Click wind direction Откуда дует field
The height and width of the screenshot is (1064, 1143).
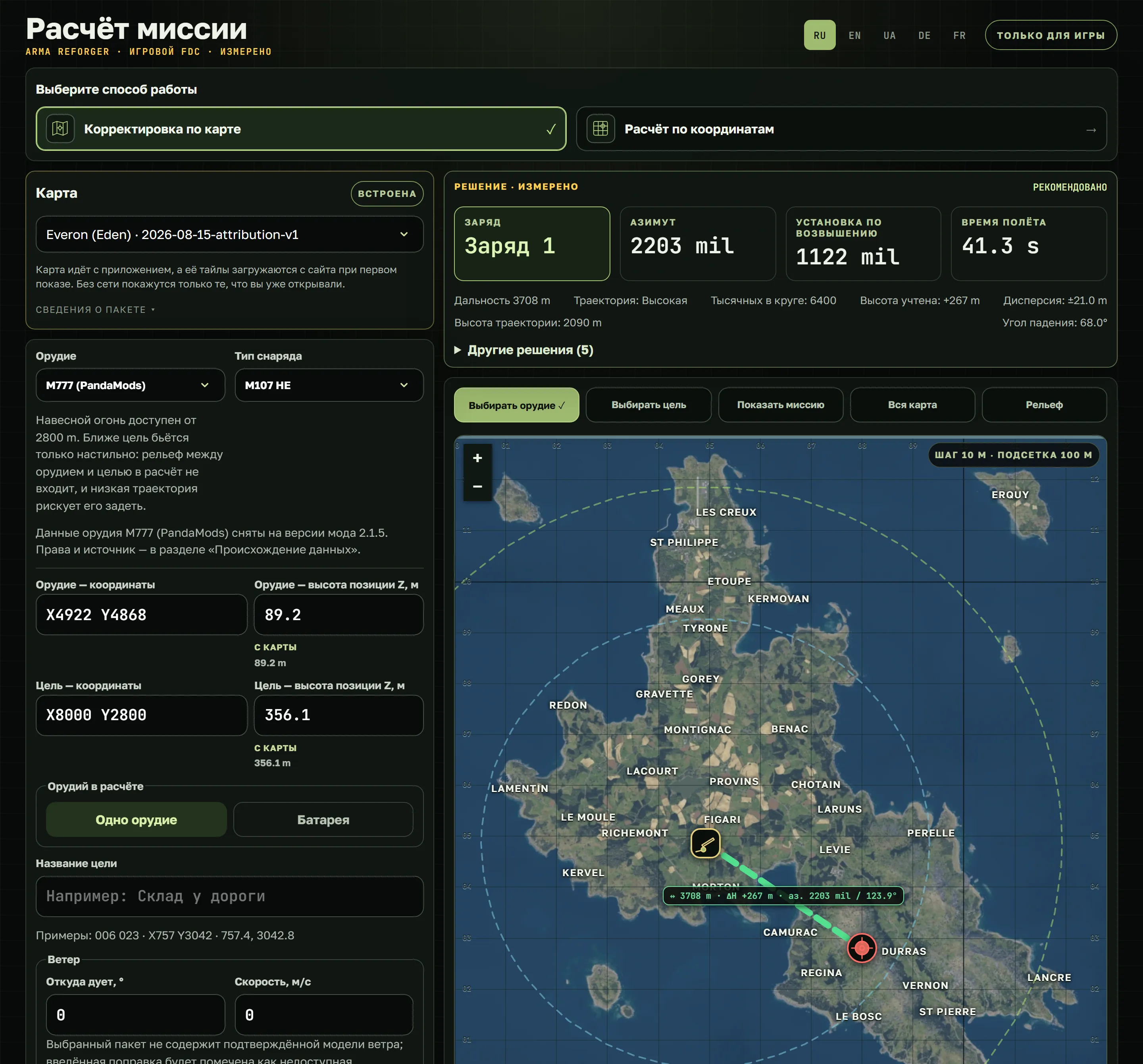coord(135,1014)
